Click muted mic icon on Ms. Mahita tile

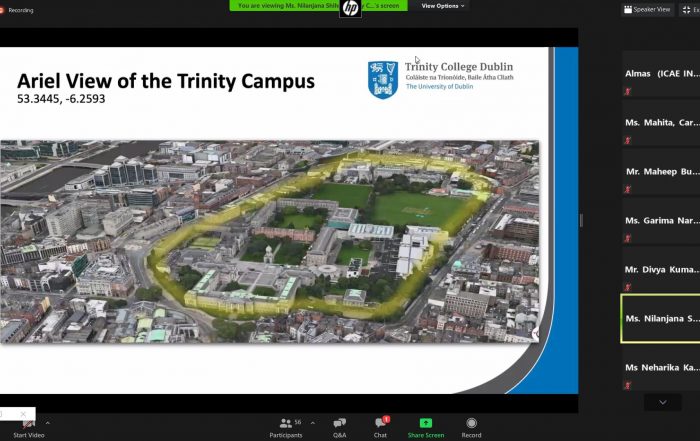coord(628,141)
